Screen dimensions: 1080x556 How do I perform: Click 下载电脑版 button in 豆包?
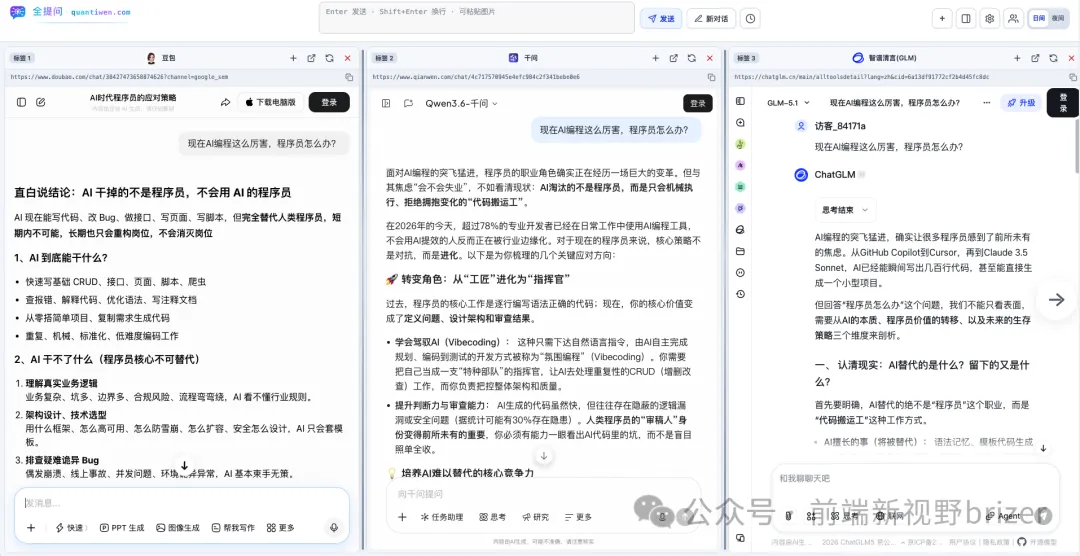[x=271, y=102]
